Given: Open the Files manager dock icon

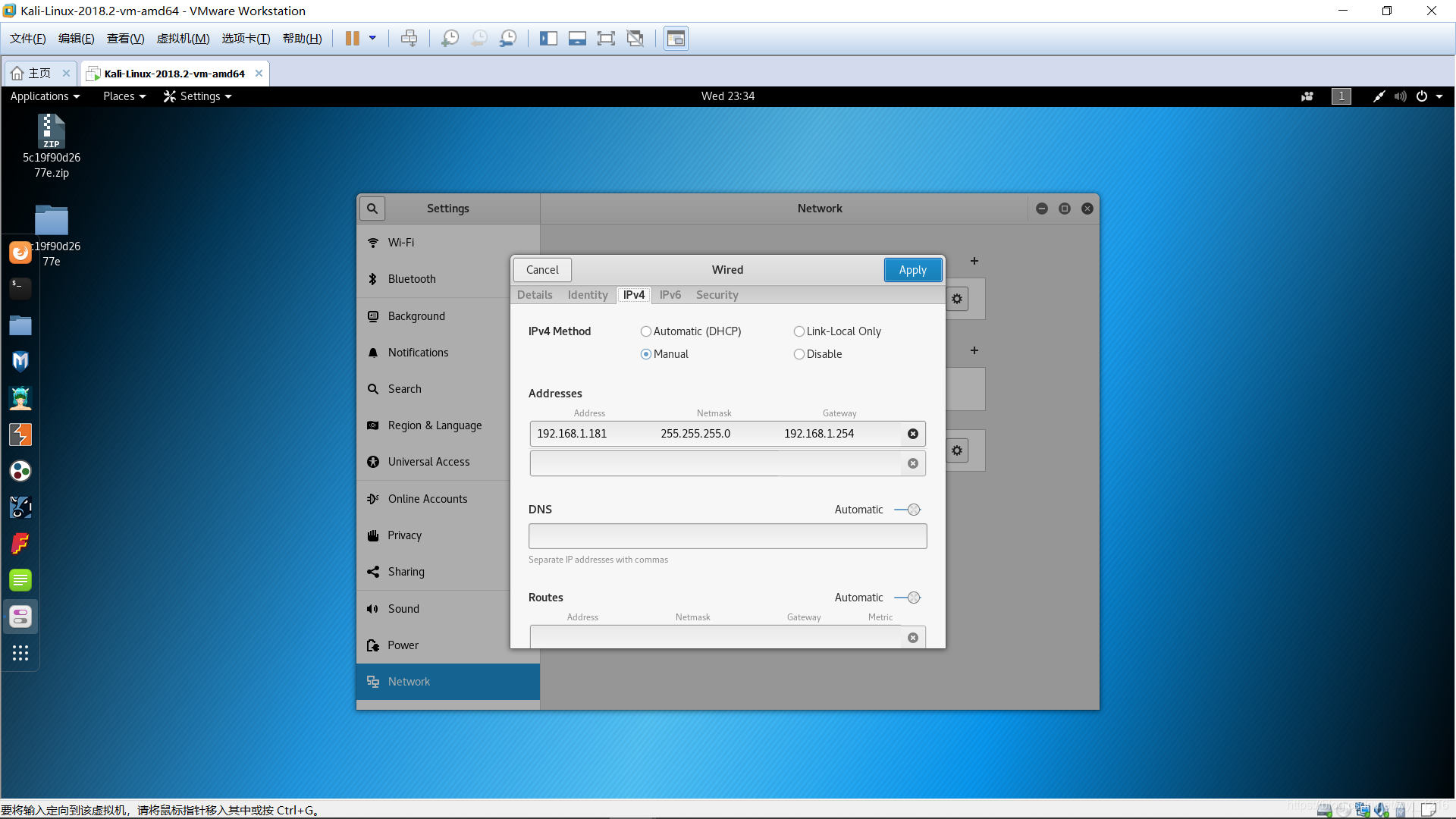Looking at the screenshot, I should pyautogui.click(x=20, y=325).
